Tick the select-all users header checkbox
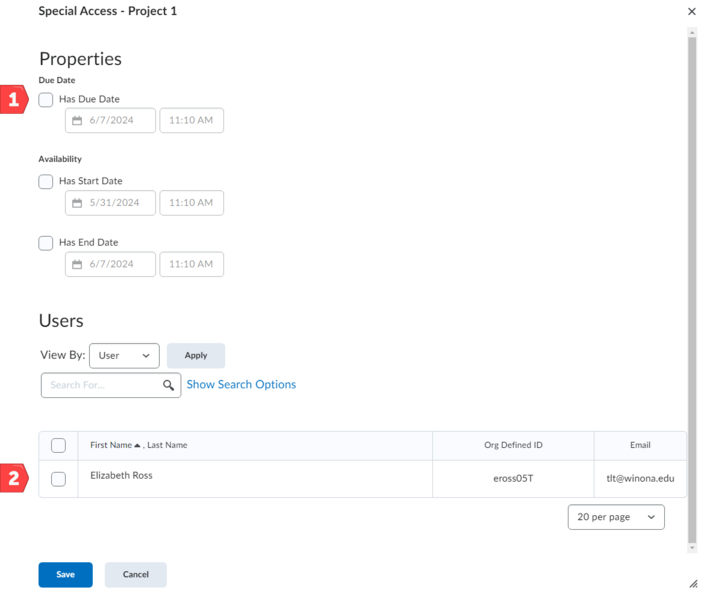The height and width of the screenshot is (599, 707). tap(58, 445)
